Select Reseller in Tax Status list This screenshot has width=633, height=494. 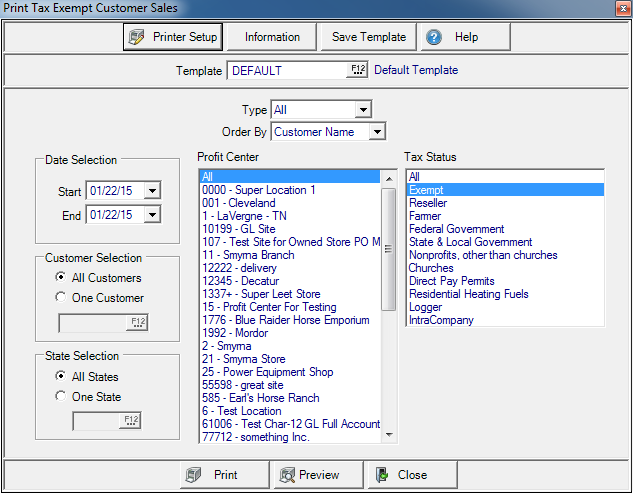point(428,203)
